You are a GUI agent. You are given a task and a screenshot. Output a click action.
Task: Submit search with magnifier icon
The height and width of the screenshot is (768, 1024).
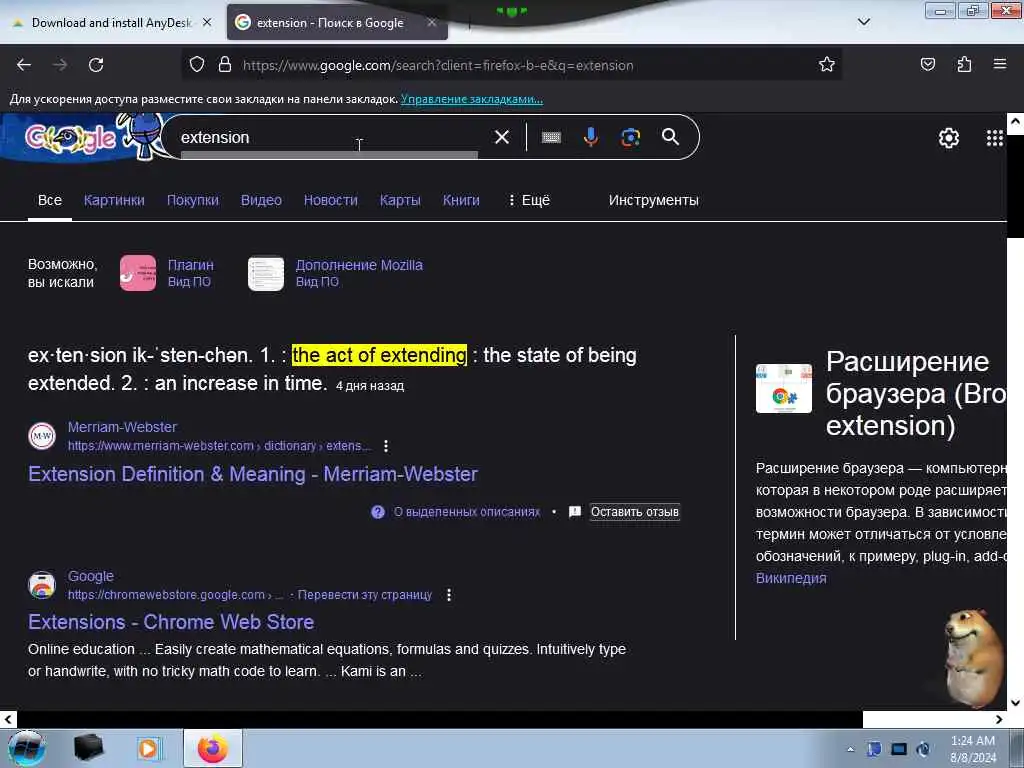point(670,136)
